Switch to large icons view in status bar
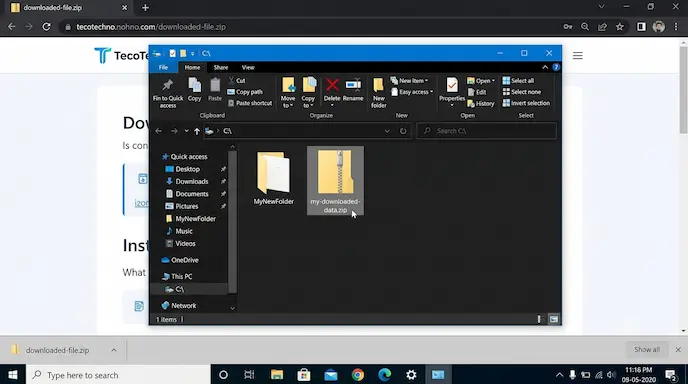The image size is (688, 384). point(554,319)
